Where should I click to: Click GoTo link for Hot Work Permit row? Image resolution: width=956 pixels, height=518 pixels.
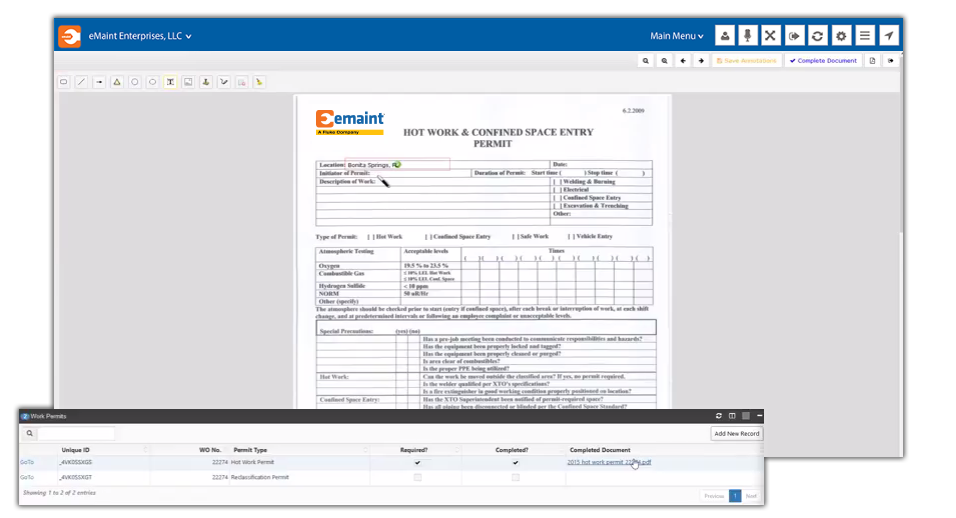pos(27,462)
